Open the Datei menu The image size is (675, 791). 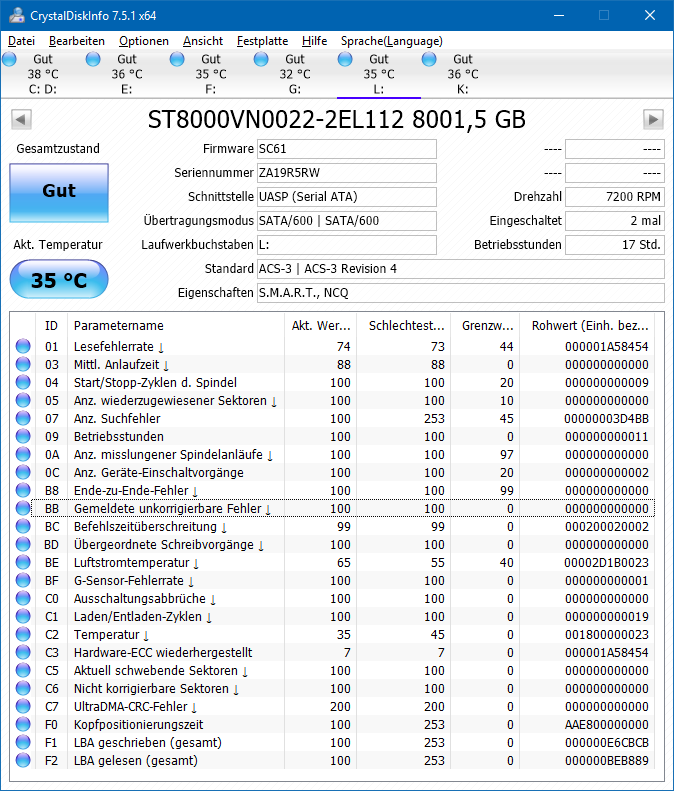point(21,41)
